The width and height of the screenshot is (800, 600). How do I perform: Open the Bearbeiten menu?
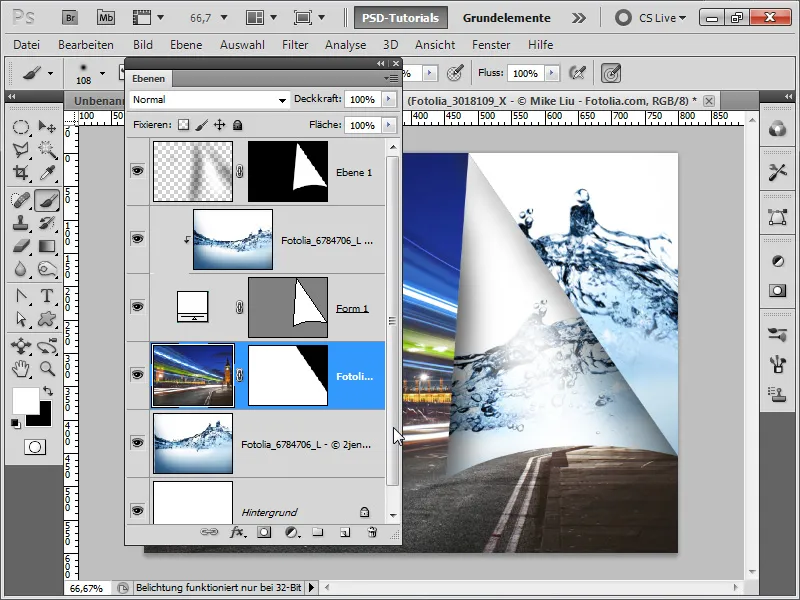86,45
